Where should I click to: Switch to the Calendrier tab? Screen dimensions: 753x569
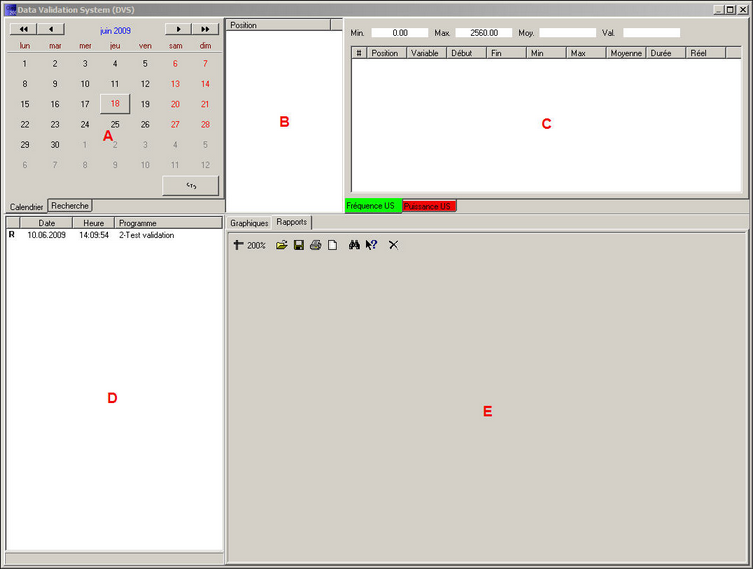26,206
